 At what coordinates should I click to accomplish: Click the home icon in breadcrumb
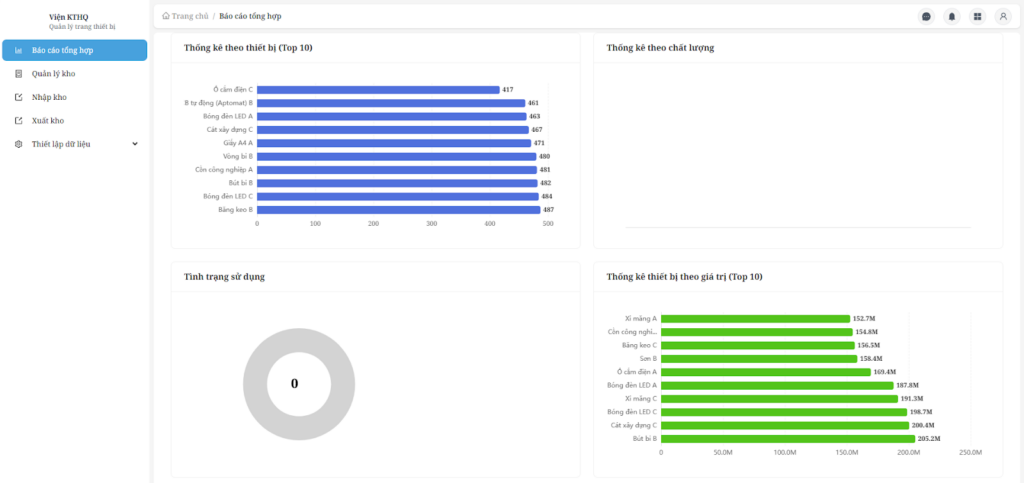166,16
